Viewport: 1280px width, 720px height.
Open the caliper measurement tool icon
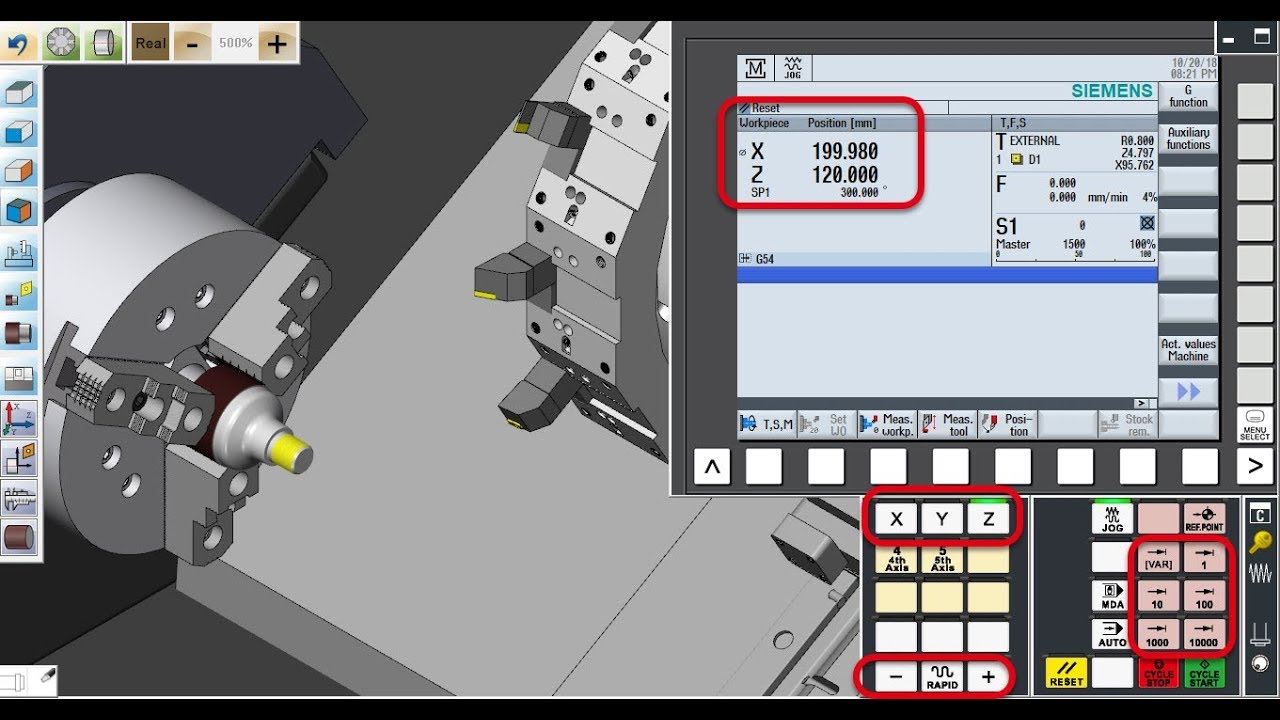click(20, 496)
